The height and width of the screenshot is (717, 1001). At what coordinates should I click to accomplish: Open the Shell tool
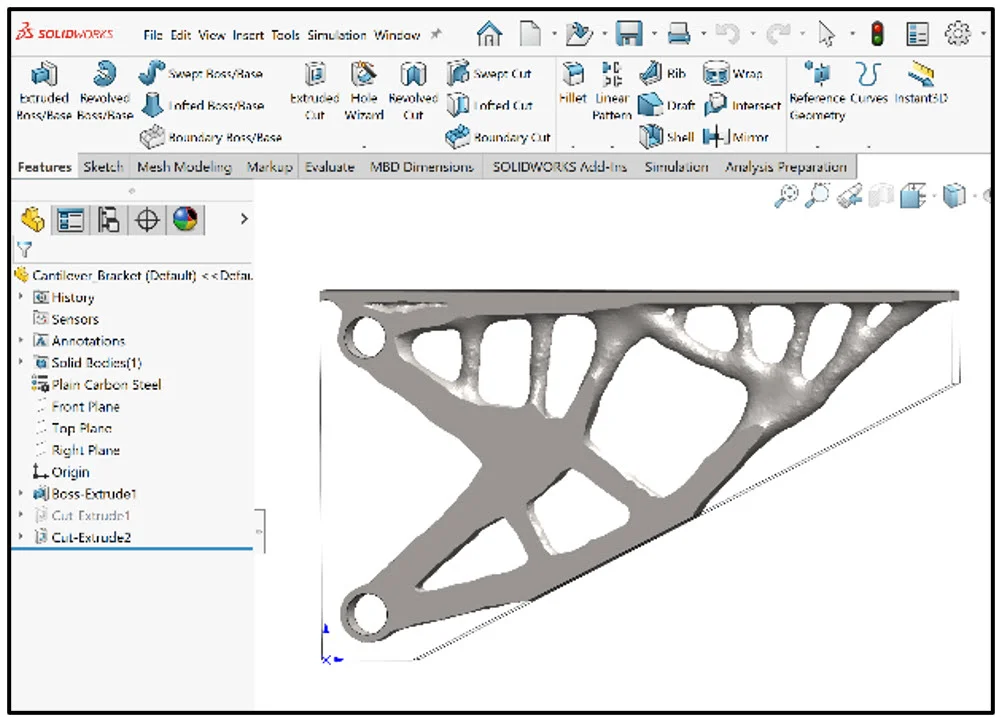pos(671,136)
